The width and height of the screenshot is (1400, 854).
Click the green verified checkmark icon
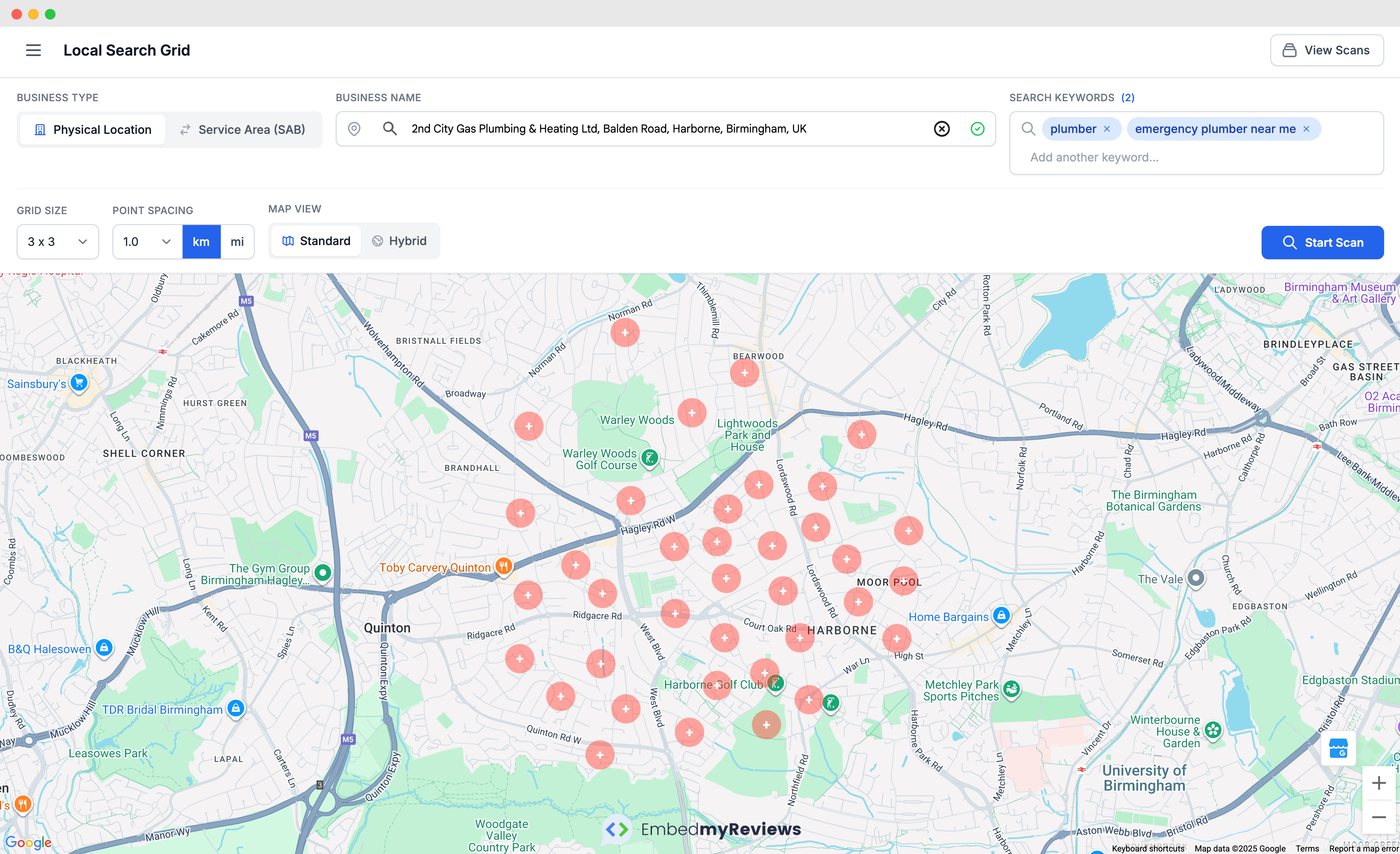(977, 129)
